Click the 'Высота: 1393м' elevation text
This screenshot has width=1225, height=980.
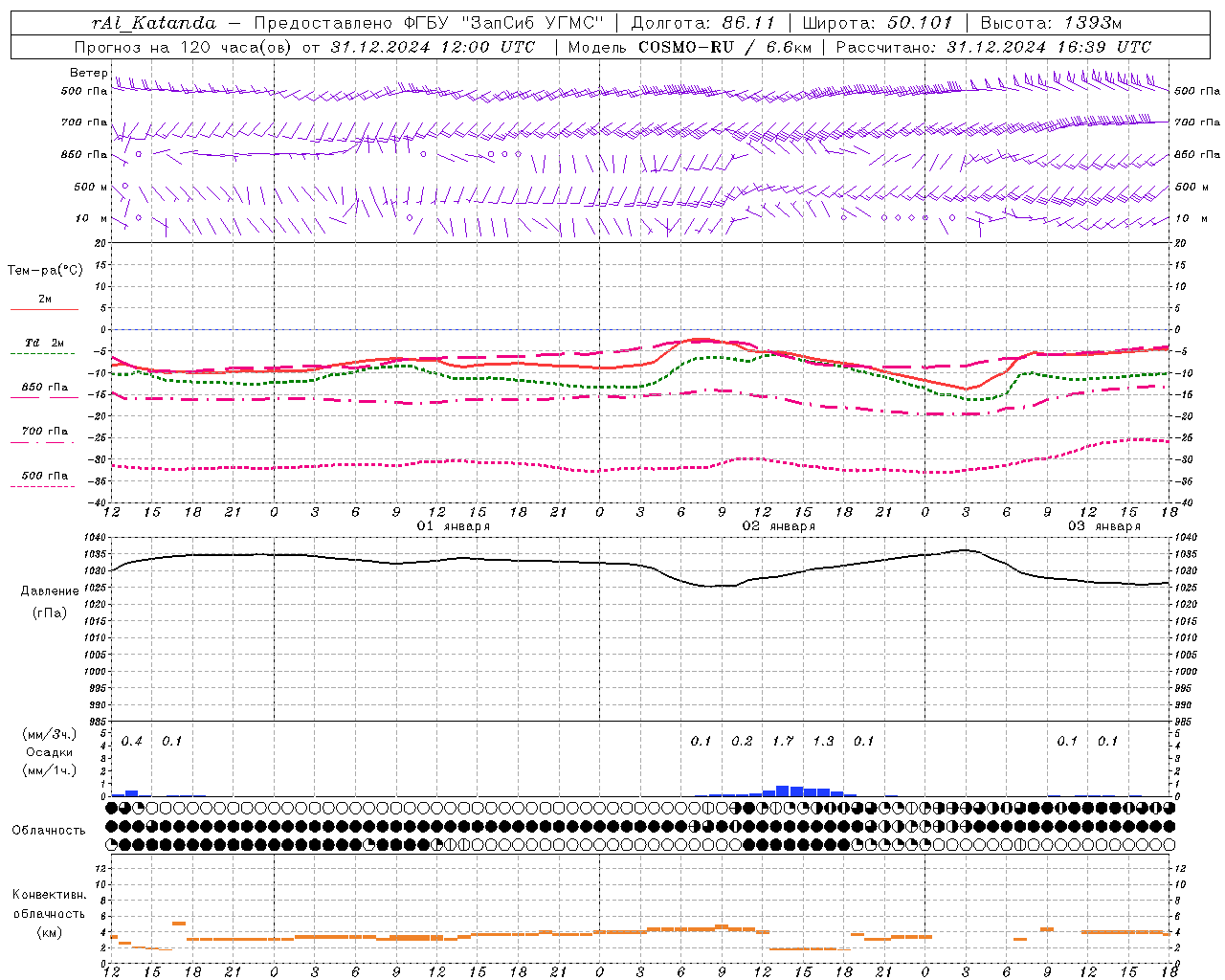(1051, 23)
